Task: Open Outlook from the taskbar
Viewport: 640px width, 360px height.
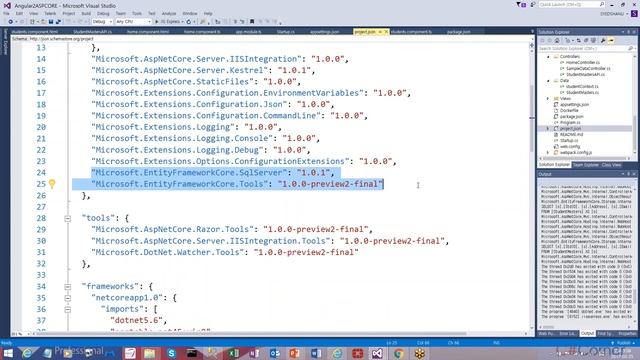Action: pos(275,353)
